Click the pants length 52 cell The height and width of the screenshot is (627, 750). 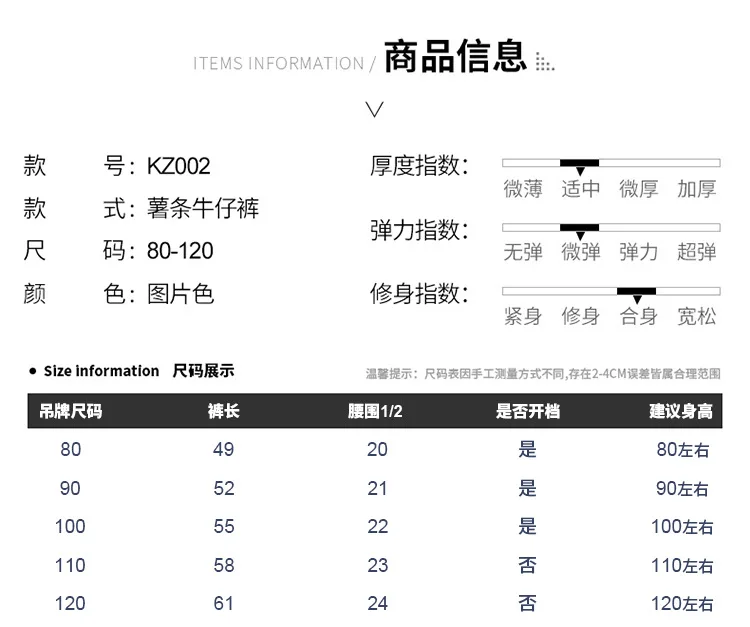(x=224, y=488)
